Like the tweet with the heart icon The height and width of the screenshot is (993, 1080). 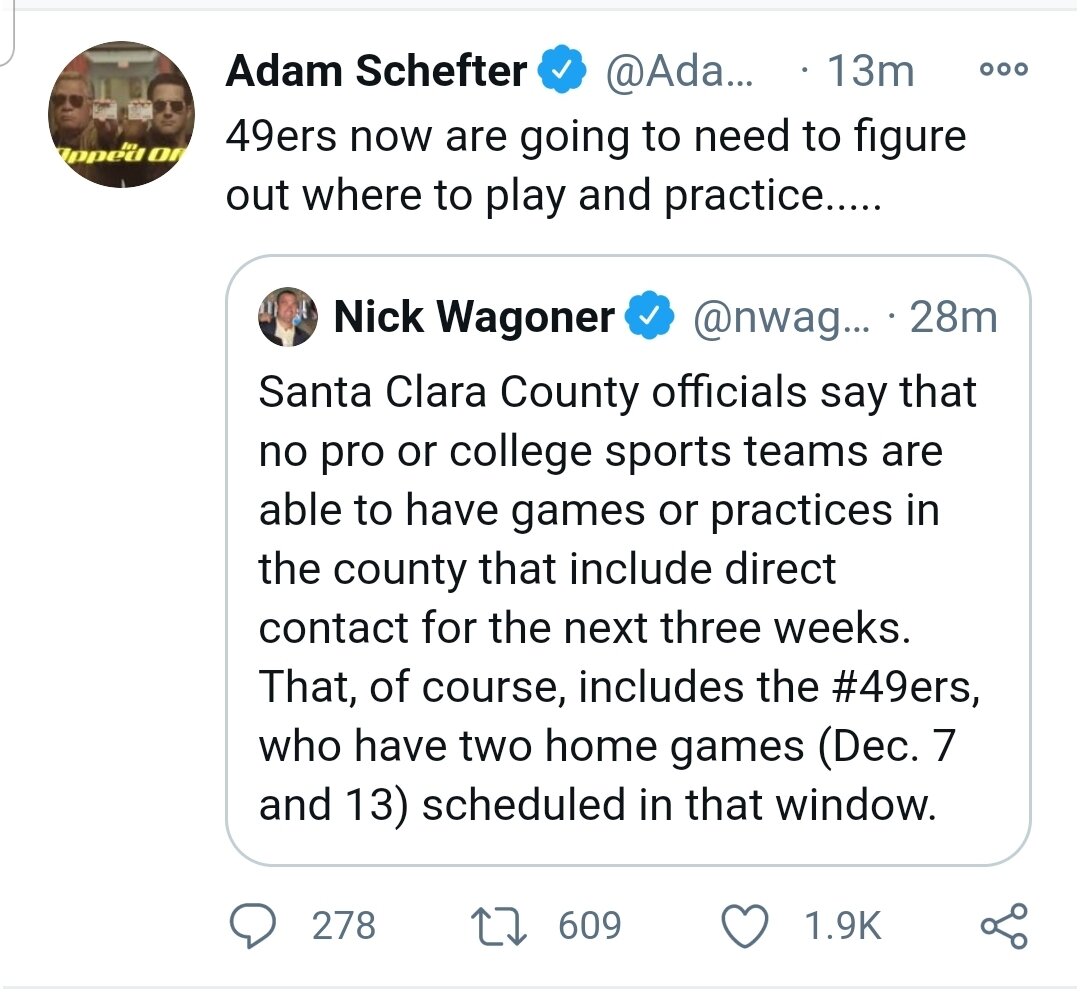(x=745, y=925)
